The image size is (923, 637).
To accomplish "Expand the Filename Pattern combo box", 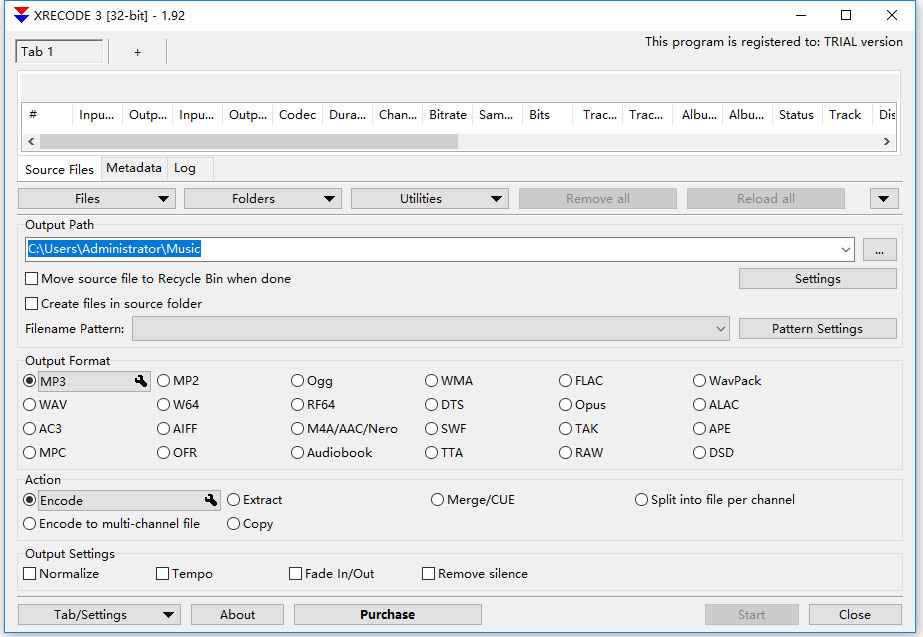I will point(721,329).
